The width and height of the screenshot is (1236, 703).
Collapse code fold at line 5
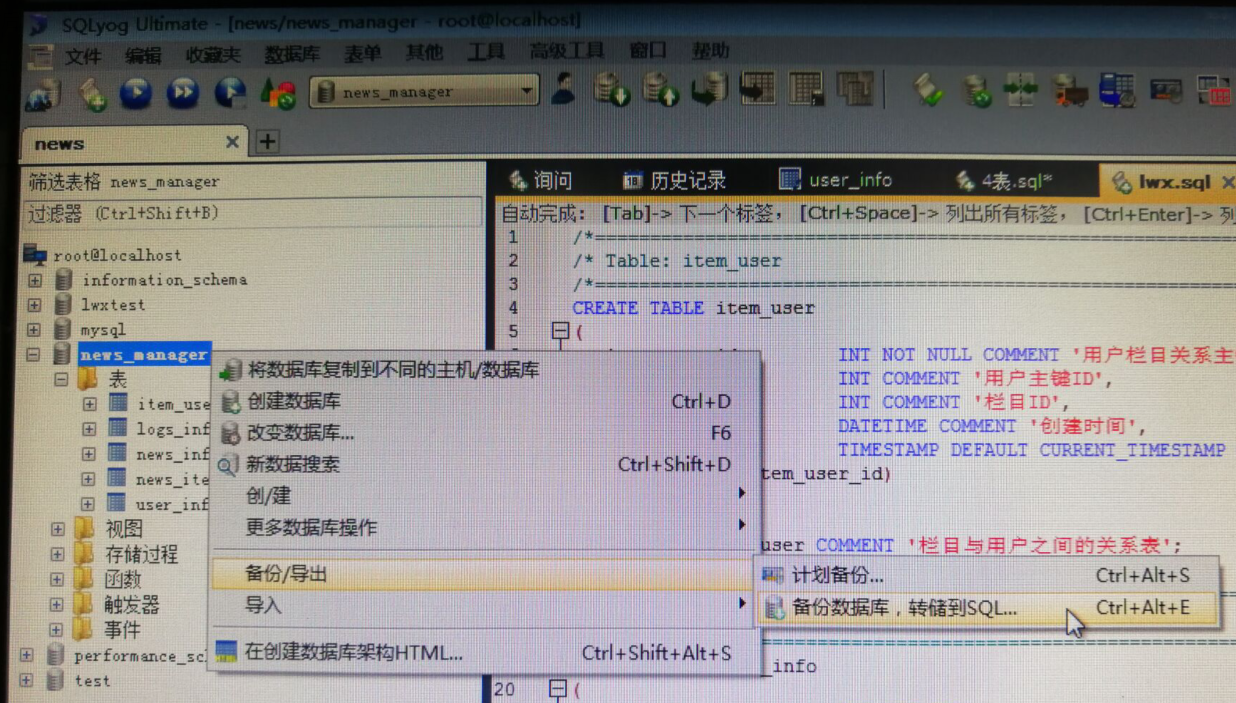[x=560, y=331]
